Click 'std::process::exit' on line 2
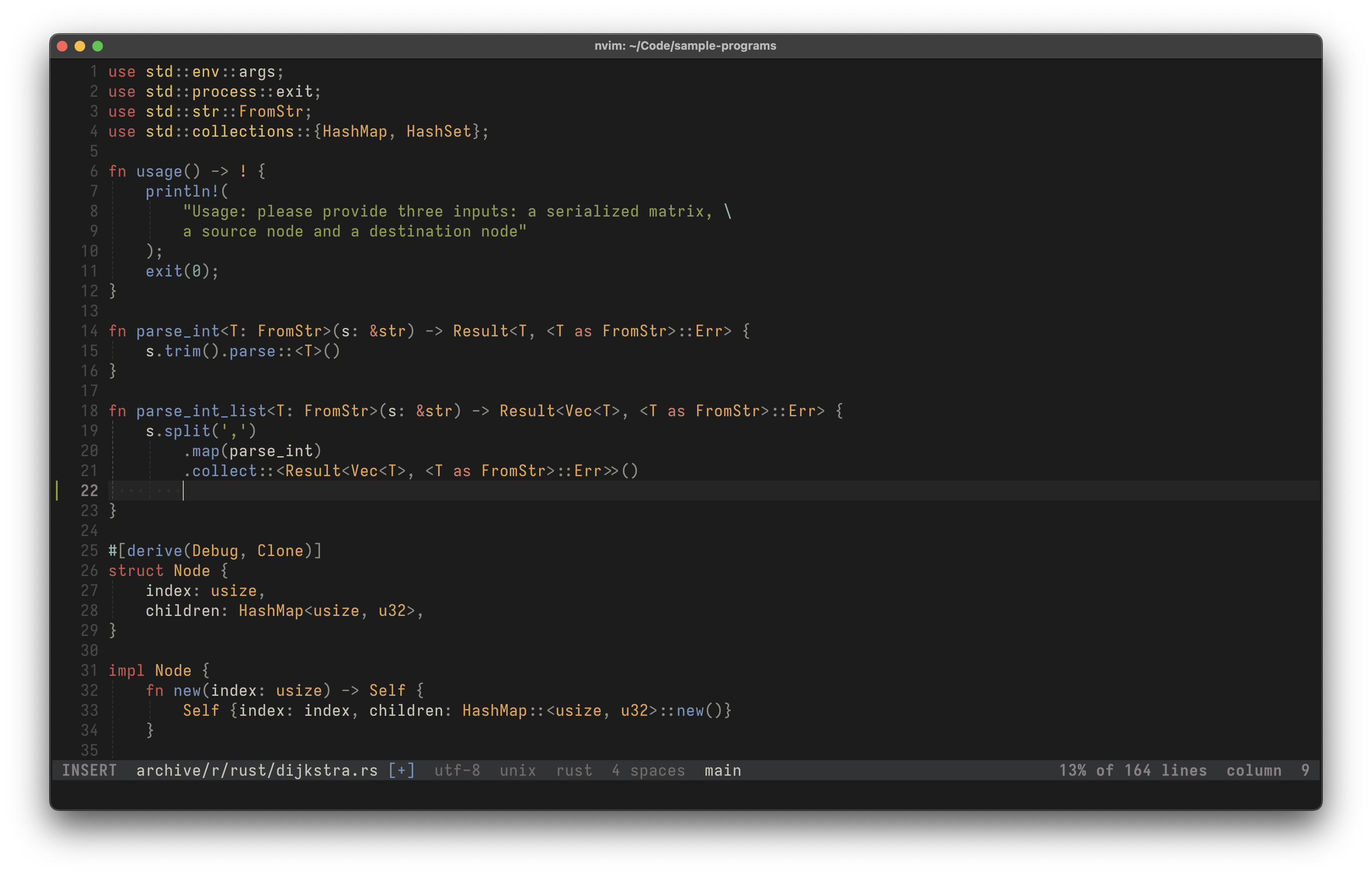 point(229,92)
